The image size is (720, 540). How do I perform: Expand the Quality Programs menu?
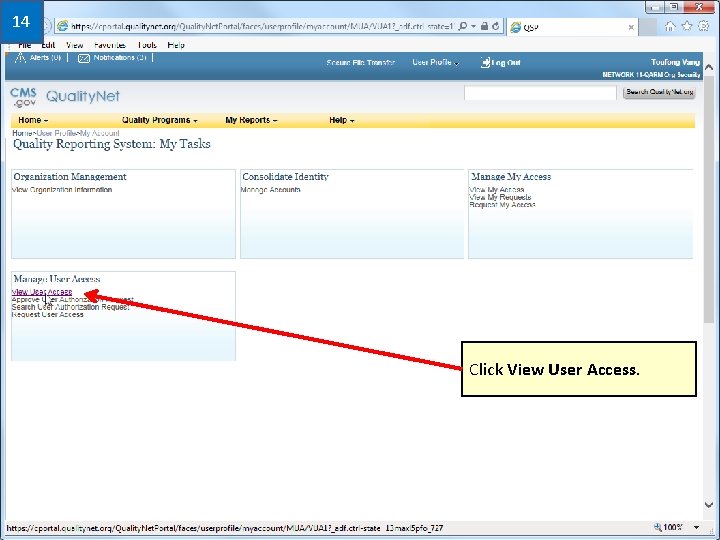click(x=159, y=120)
